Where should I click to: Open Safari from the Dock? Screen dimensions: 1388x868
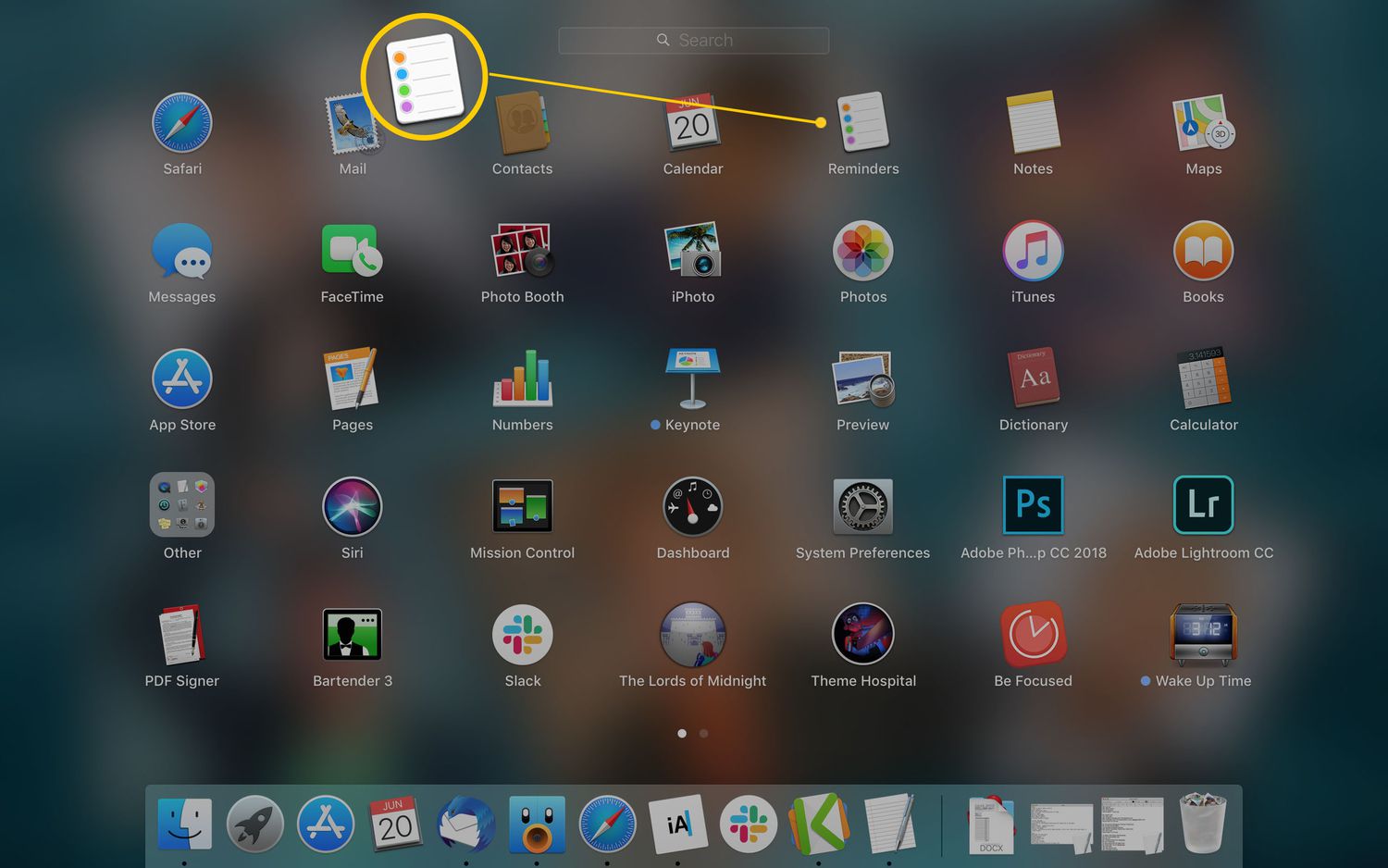click(x=608, y=824)
